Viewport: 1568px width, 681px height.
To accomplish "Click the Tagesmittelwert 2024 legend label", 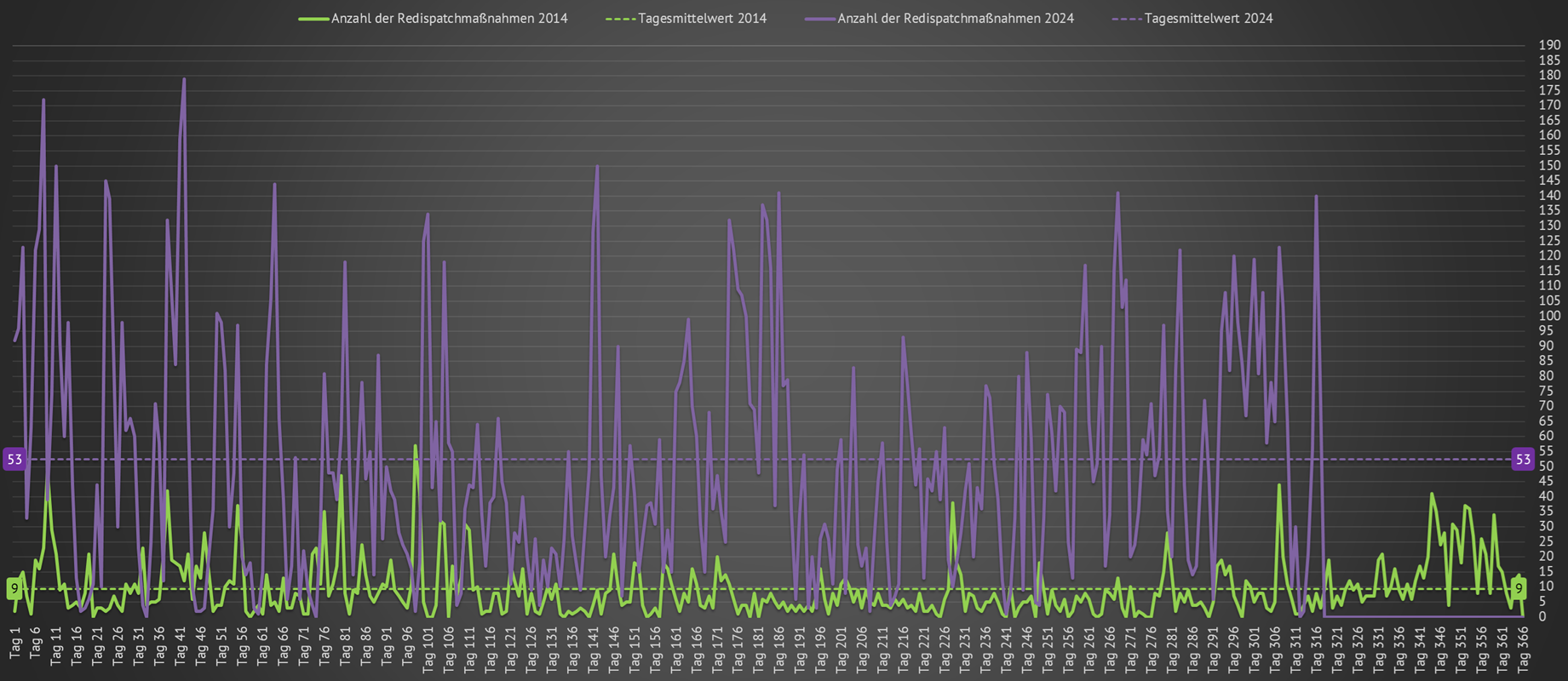I will pyautogui.click(x=1208, y=19).
